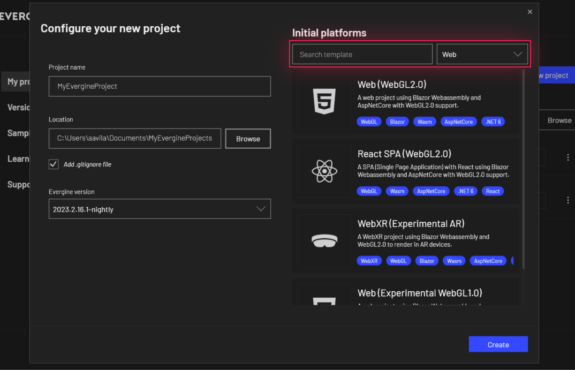Focus the Search template field
This screenshot has height=370, width=575.
pos(362,54)
